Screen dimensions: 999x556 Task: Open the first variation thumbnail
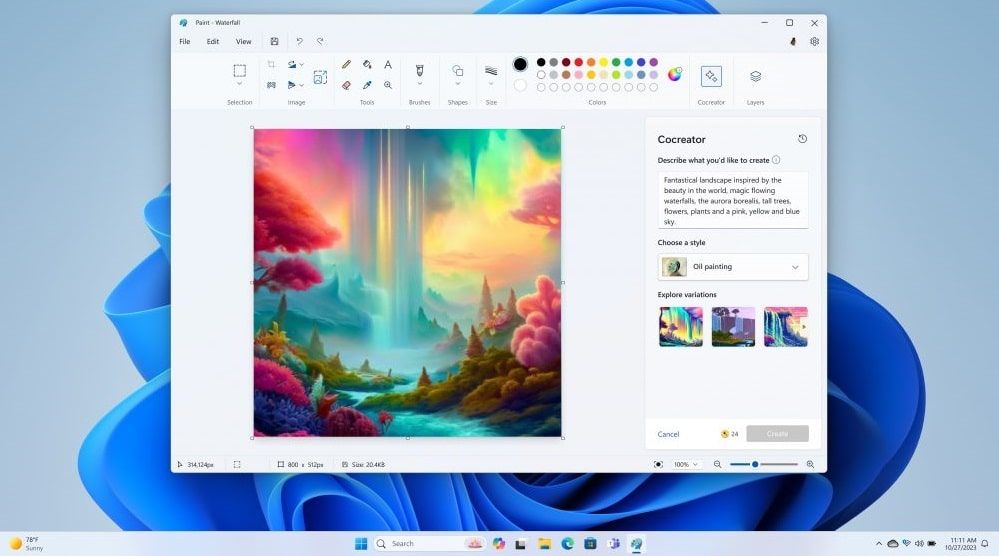coord(681,326)
